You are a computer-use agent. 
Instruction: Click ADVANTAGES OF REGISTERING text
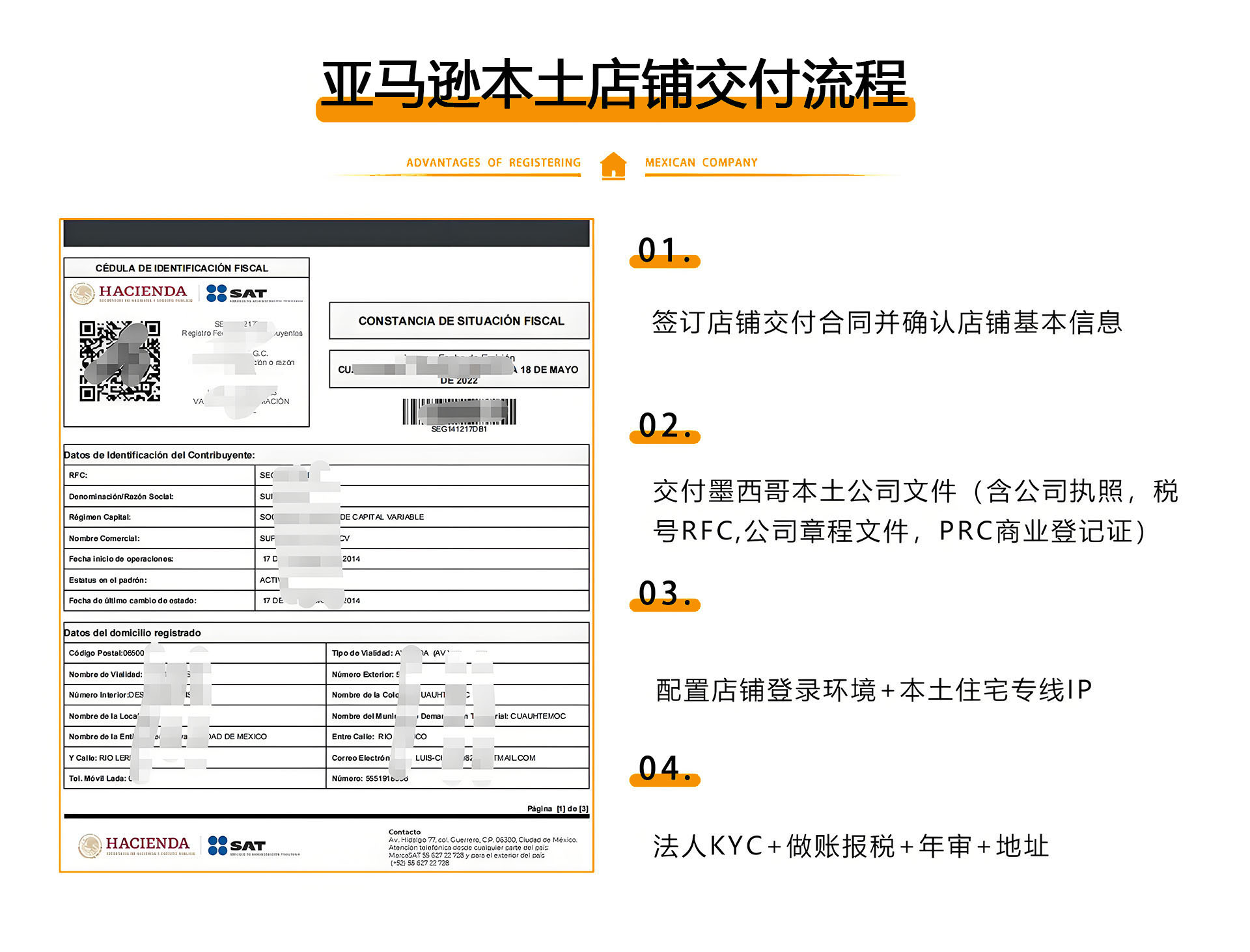point(493,163)
